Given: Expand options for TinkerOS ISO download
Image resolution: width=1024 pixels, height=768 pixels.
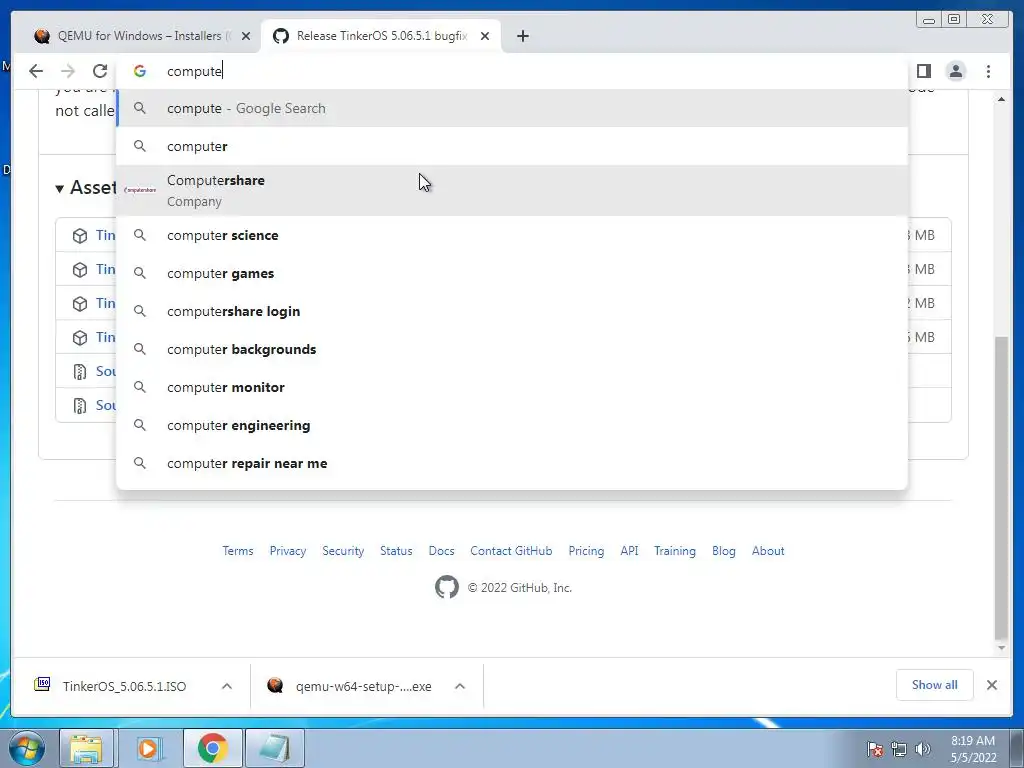Looking at the screenshot, I should pyautogui.click(x=227, y=686).
